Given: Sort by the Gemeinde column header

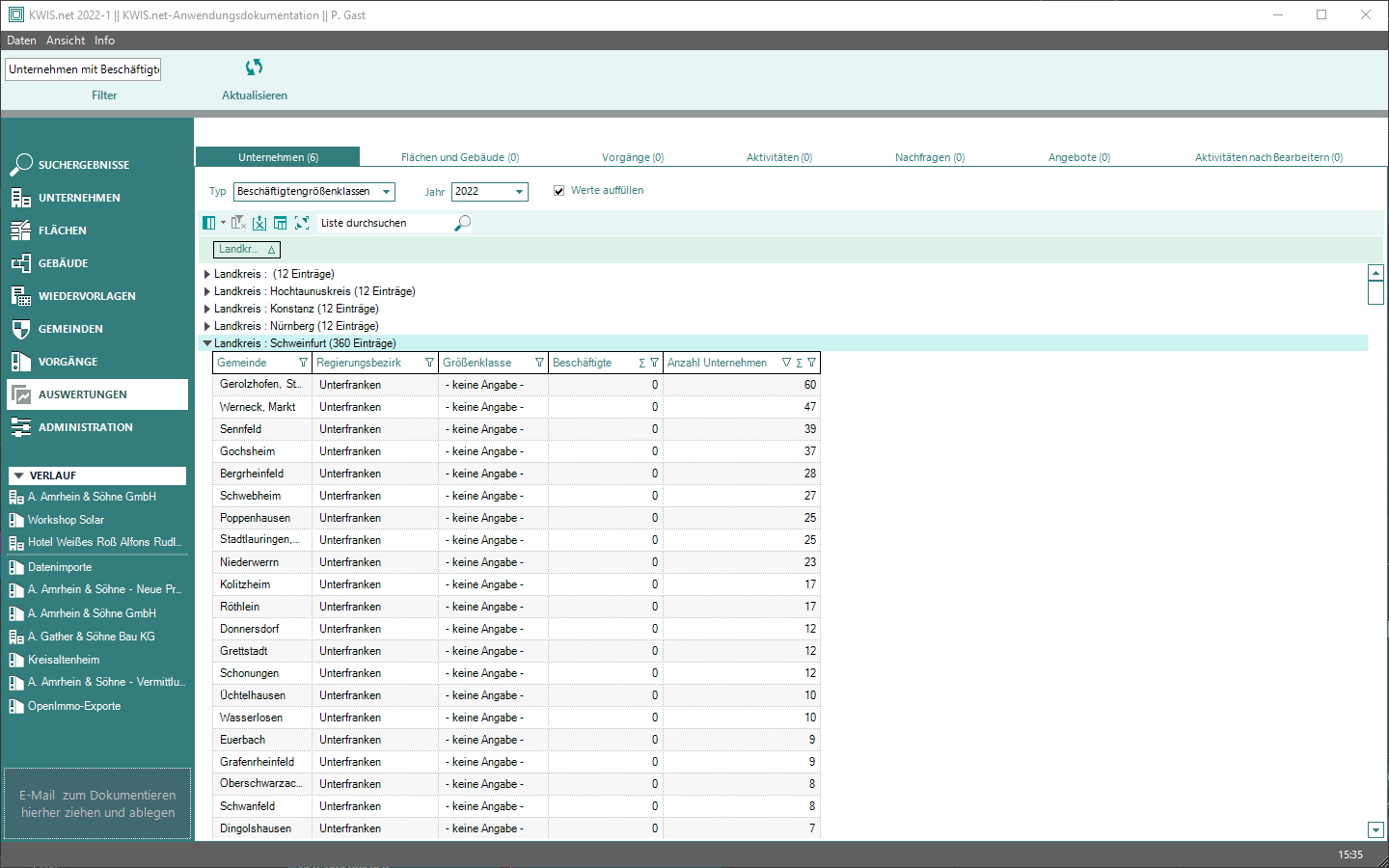Looking at the screenshot, I should click(242, 363).
